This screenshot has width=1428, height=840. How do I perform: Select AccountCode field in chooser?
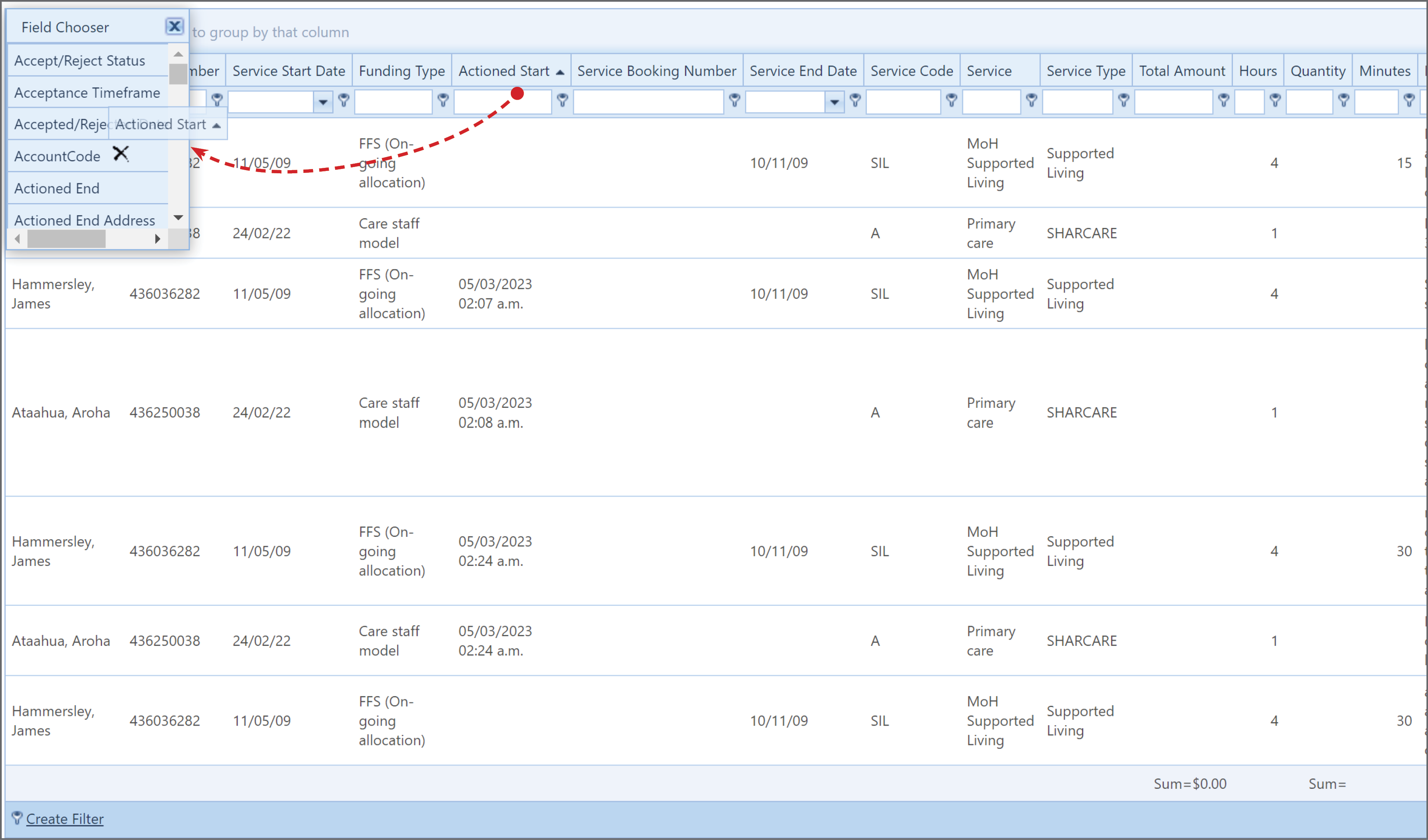88,156
